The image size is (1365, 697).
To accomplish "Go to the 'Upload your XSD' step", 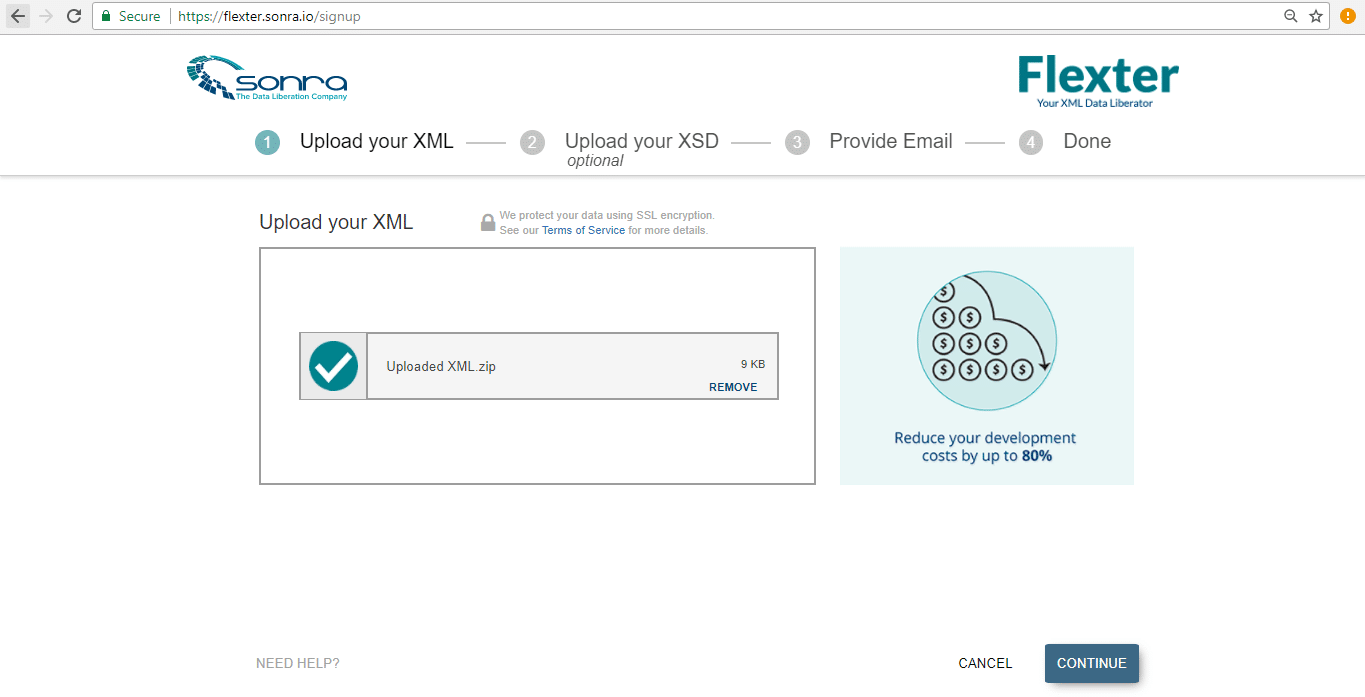I will coord(642,141).
